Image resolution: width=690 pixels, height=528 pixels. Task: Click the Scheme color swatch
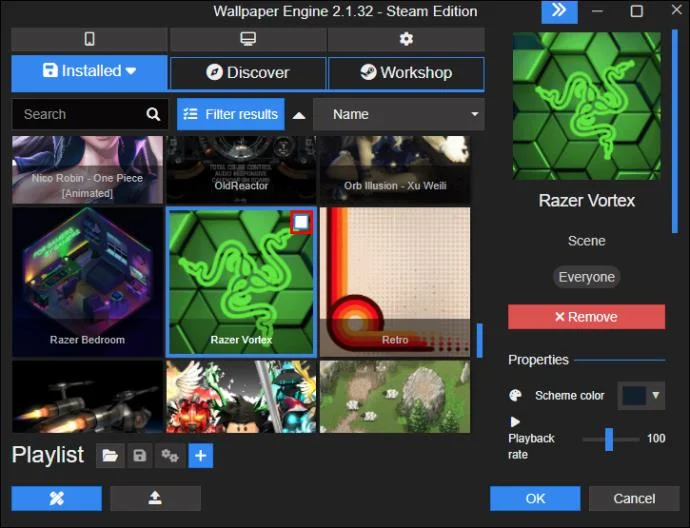point(634,395)
